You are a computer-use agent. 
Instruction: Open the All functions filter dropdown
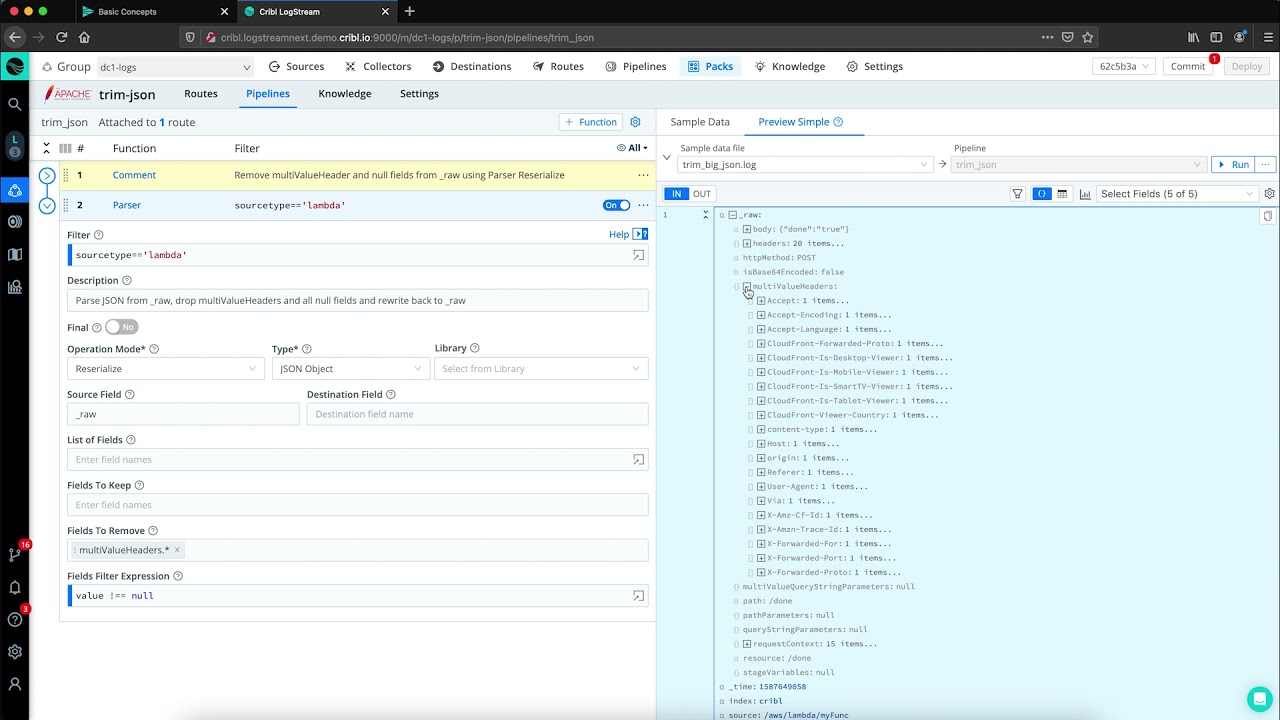[632, 148]
